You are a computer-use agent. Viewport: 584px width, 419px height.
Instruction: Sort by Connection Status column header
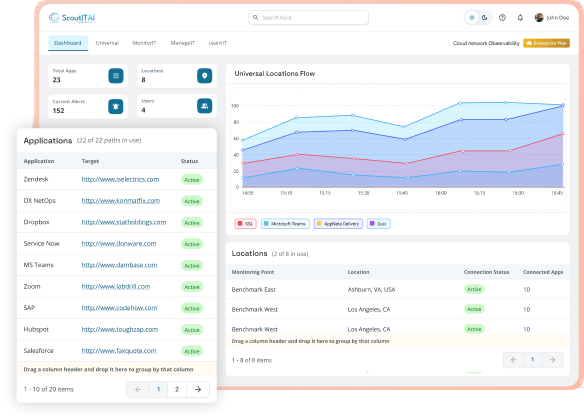point(486,272)
